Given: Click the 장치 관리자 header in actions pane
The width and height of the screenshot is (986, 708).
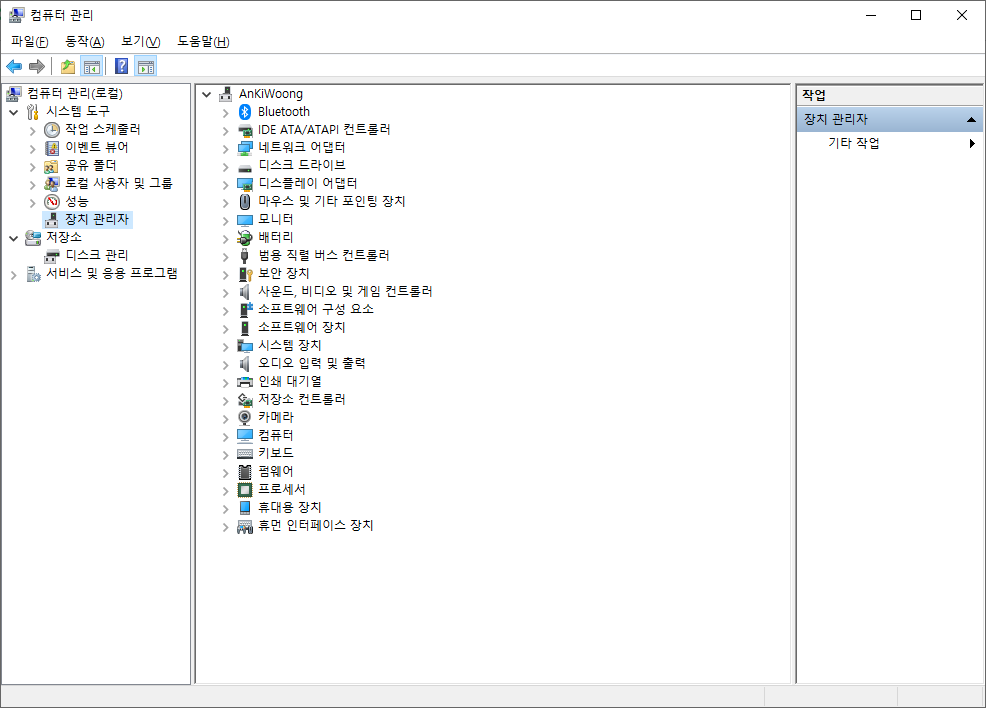Looking at the screenshot, I should pos(890,119).
